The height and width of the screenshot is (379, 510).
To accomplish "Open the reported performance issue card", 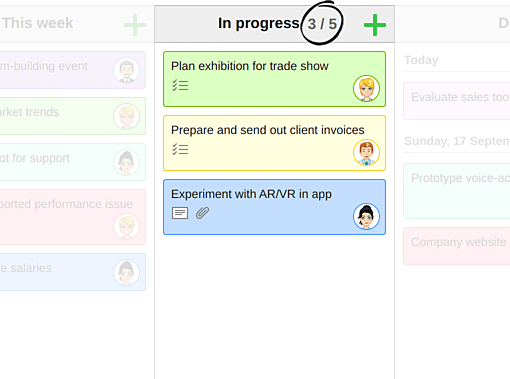I will point(73,217).
